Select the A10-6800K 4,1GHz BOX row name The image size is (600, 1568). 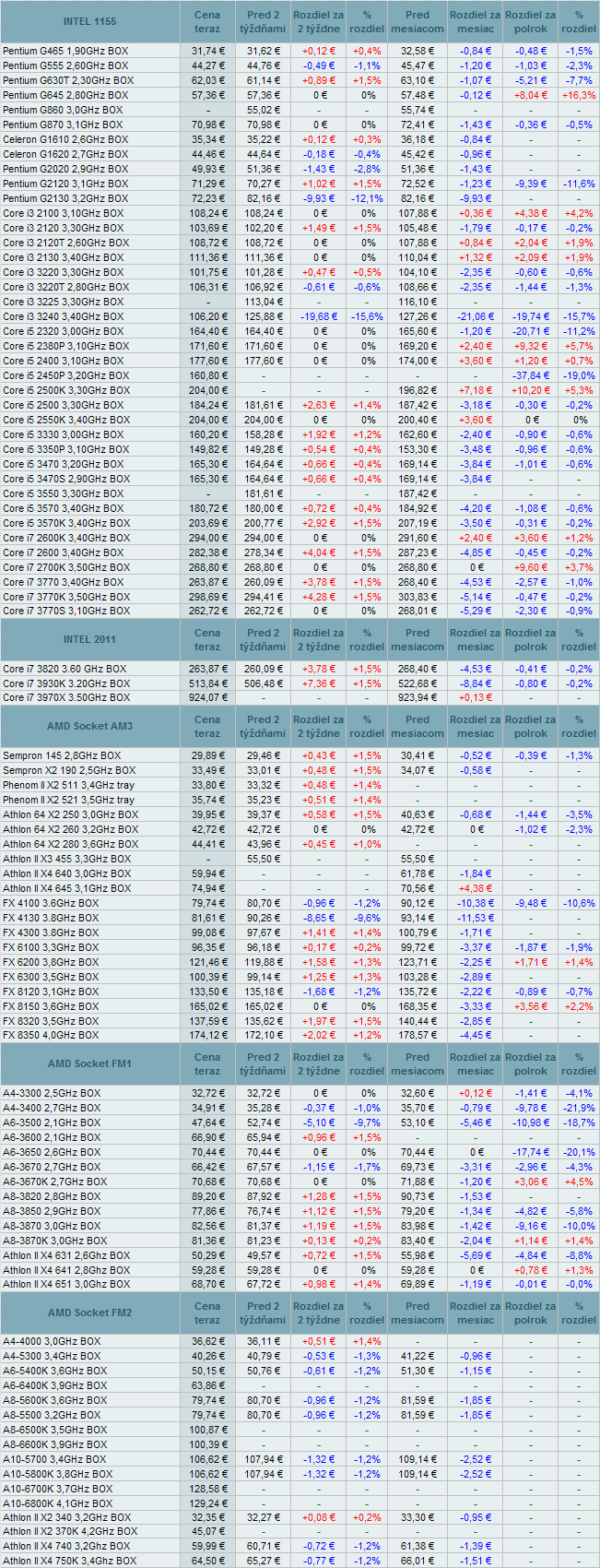coord(58,1504)
